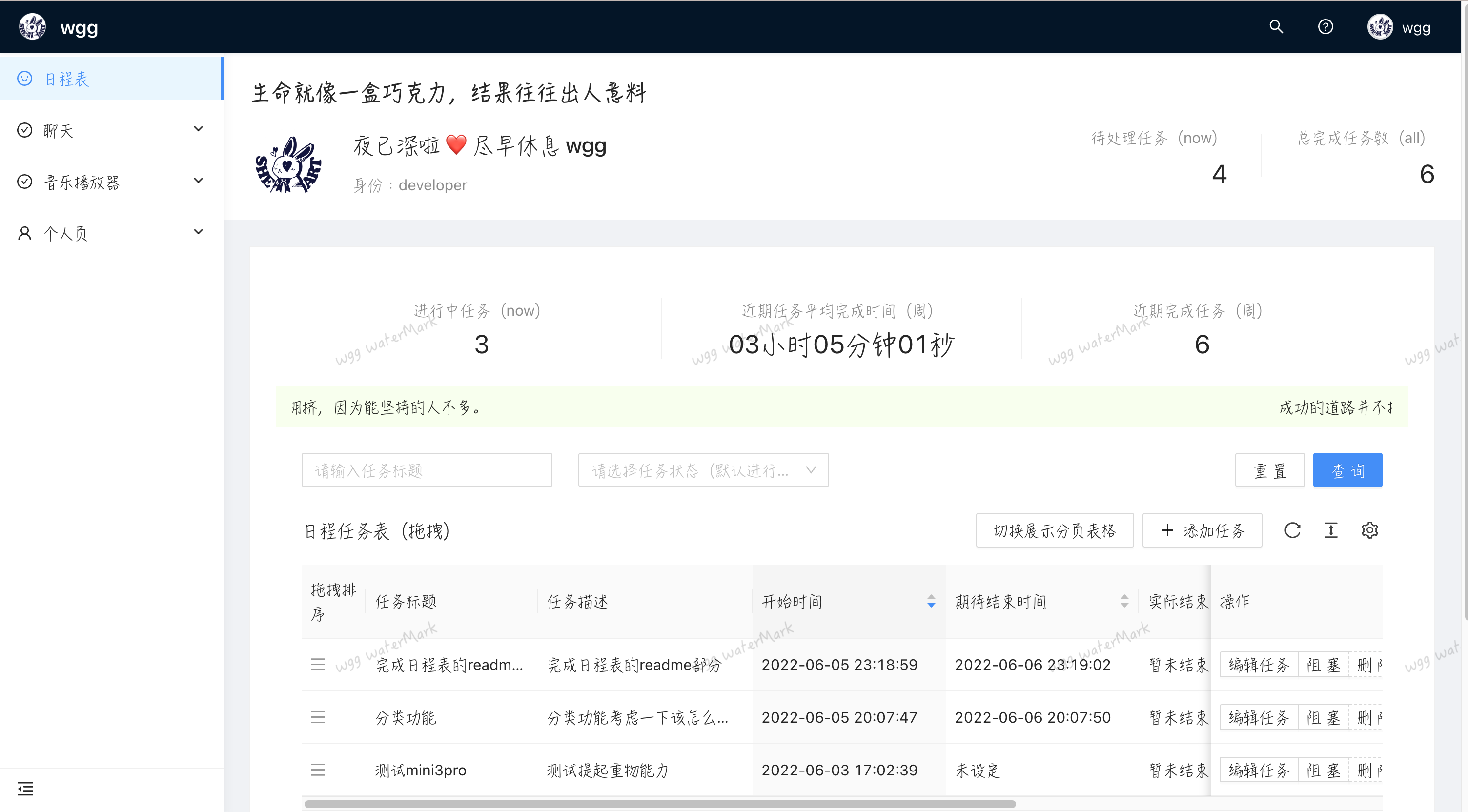Click 阻塞 for 完成日程表的readme row
The width and height of the screenshot is (1468, 812).
(x=1323, y=665)
